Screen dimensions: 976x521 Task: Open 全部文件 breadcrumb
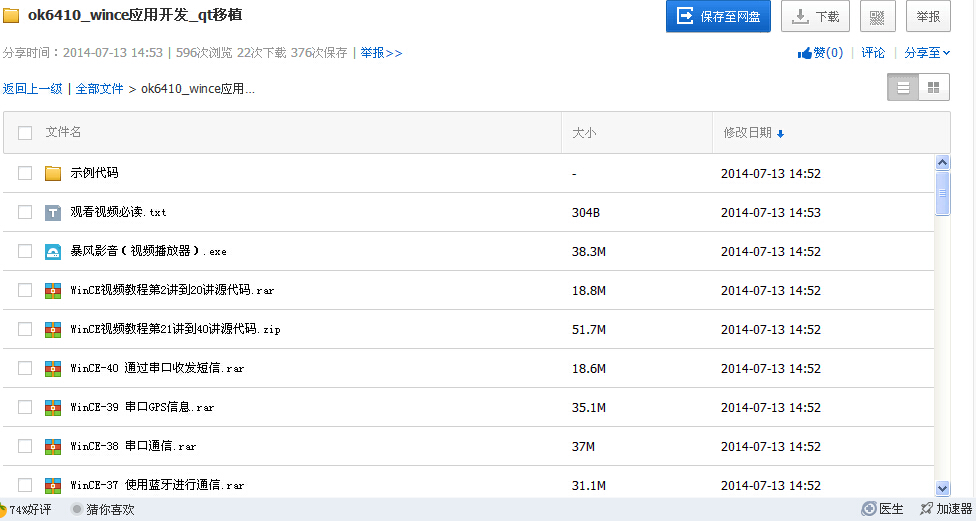pos(99,89)
